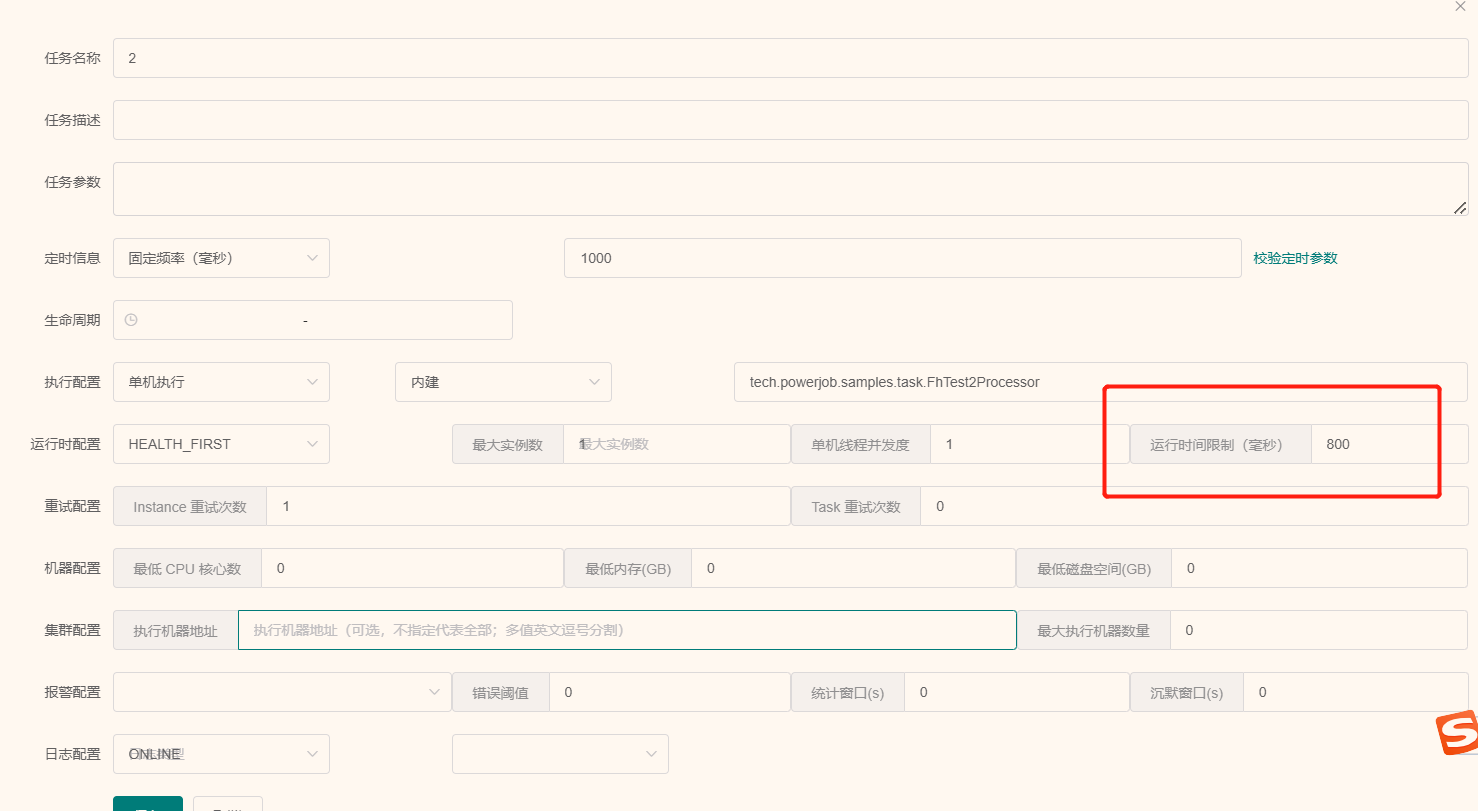
Task: Focus the Task 重试次数 input
Action: click(x=1194, y=506)
